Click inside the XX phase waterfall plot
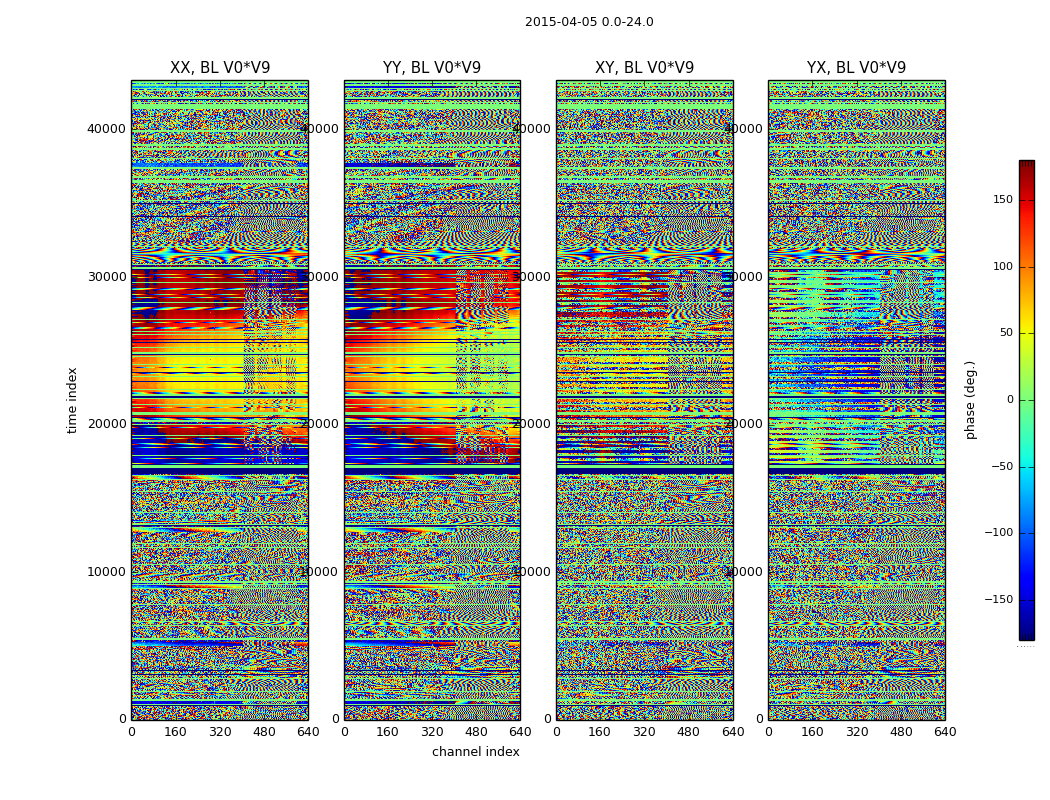1050x800 pixels. 220,400
